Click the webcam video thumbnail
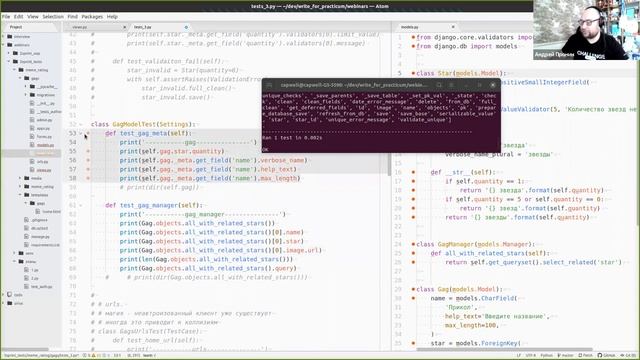 [586, 30]
